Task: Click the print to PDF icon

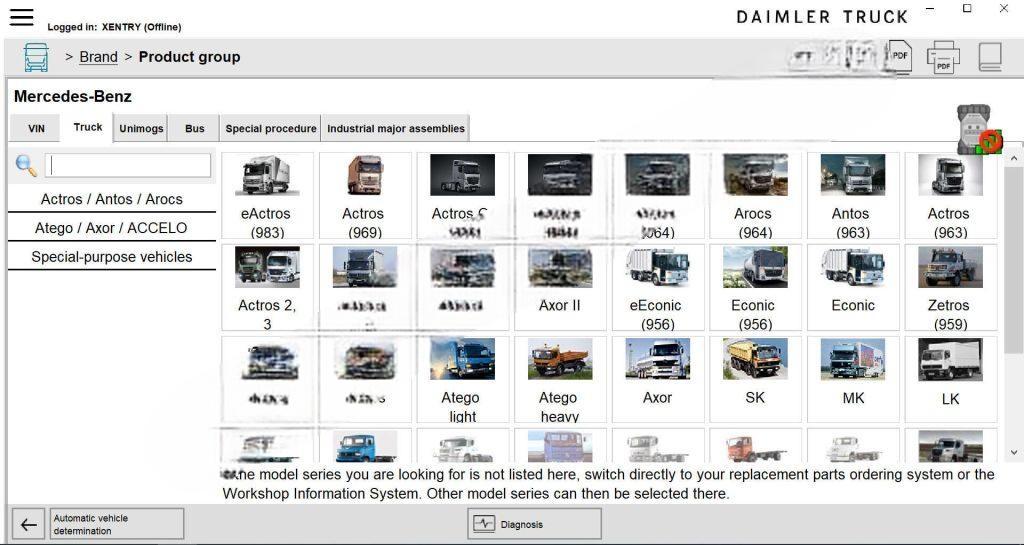Action: [943, 57]
